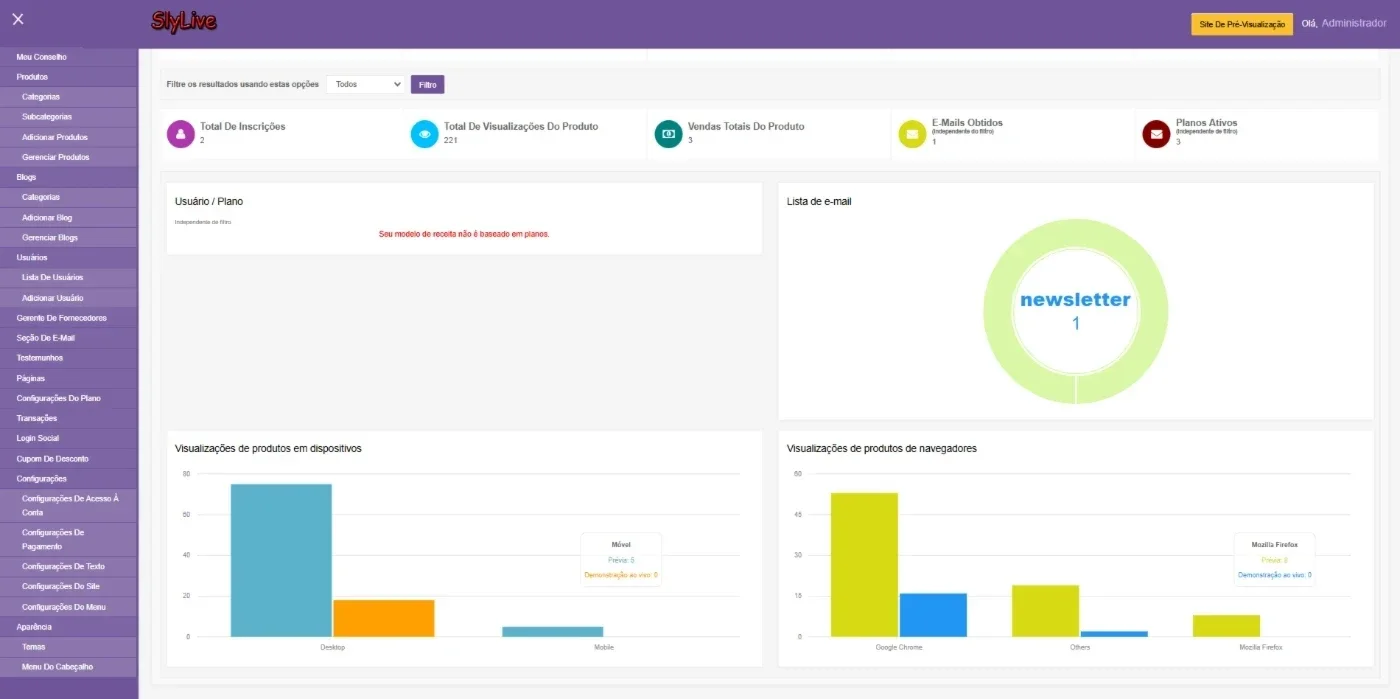Screen dimensions: 1400x699
Task: Open Páginas in sidebar
Action: [68, 378]
